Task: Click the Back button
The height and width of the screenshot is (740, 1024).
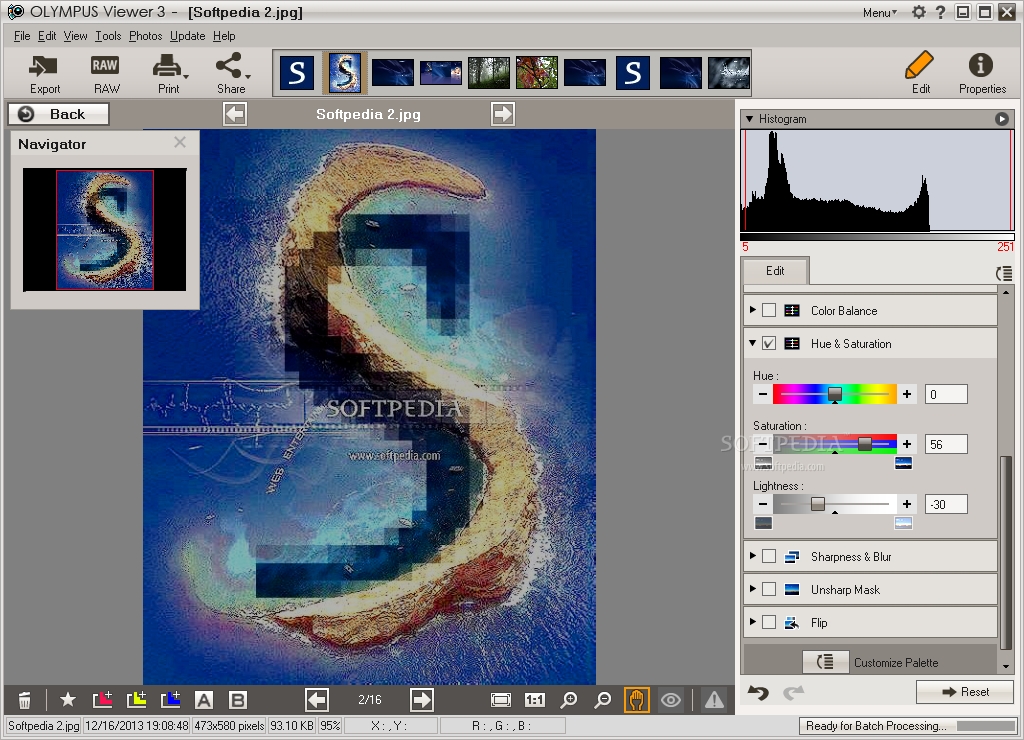Action: pyautogui.click(x=58, y=114)
